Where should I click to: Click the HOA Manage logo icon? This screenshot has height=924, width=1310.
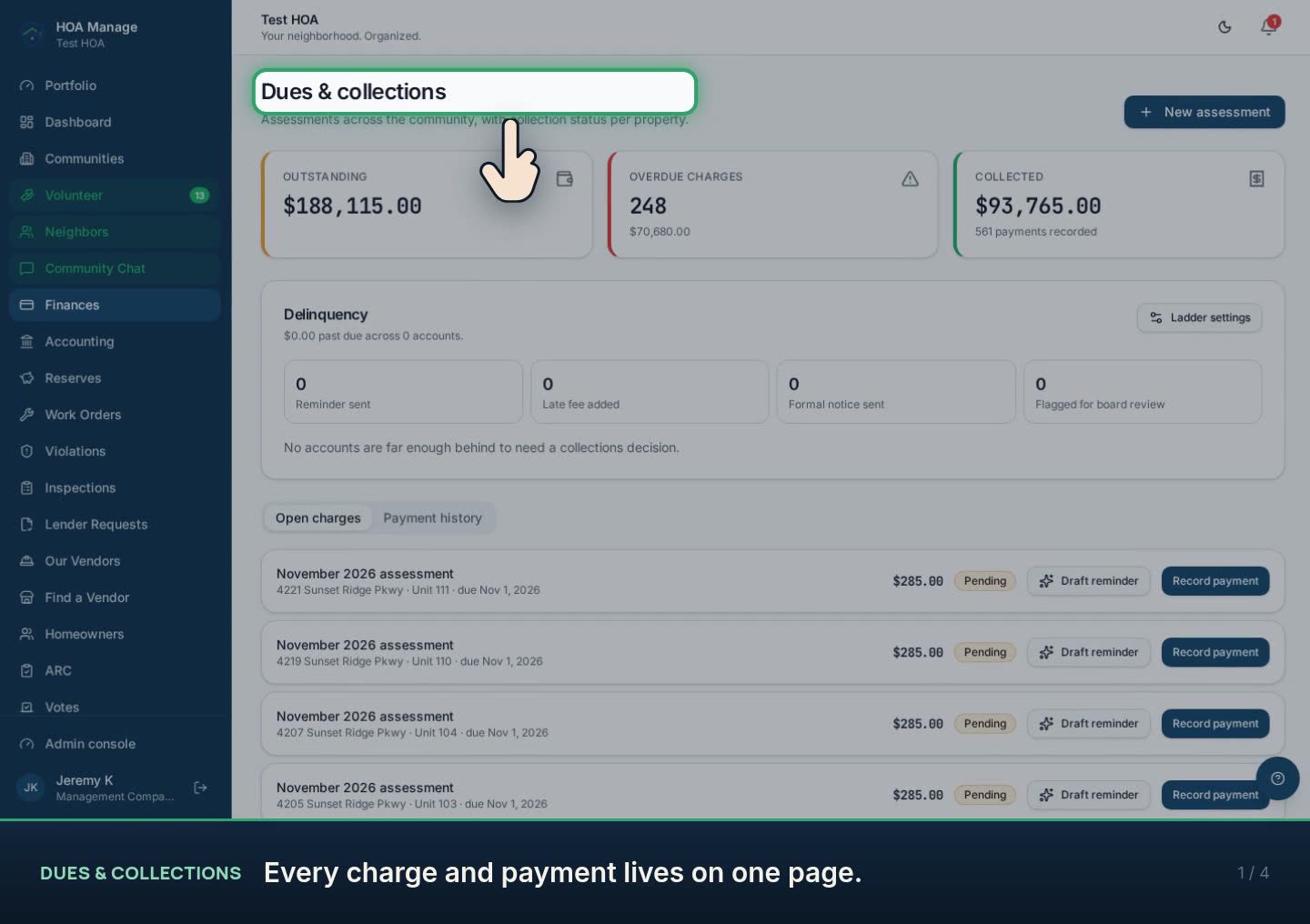click(x=32, y=35)
